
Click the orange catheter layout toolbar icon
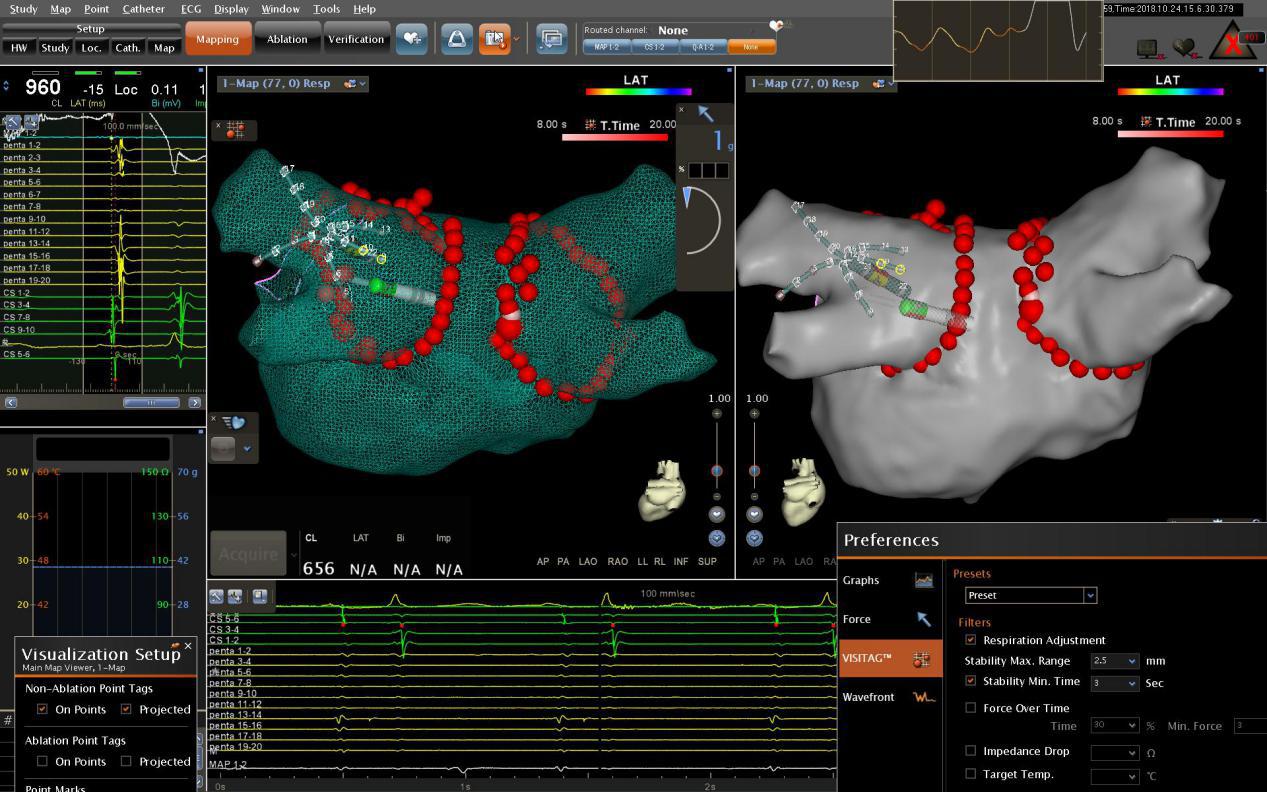click(494, 39)
